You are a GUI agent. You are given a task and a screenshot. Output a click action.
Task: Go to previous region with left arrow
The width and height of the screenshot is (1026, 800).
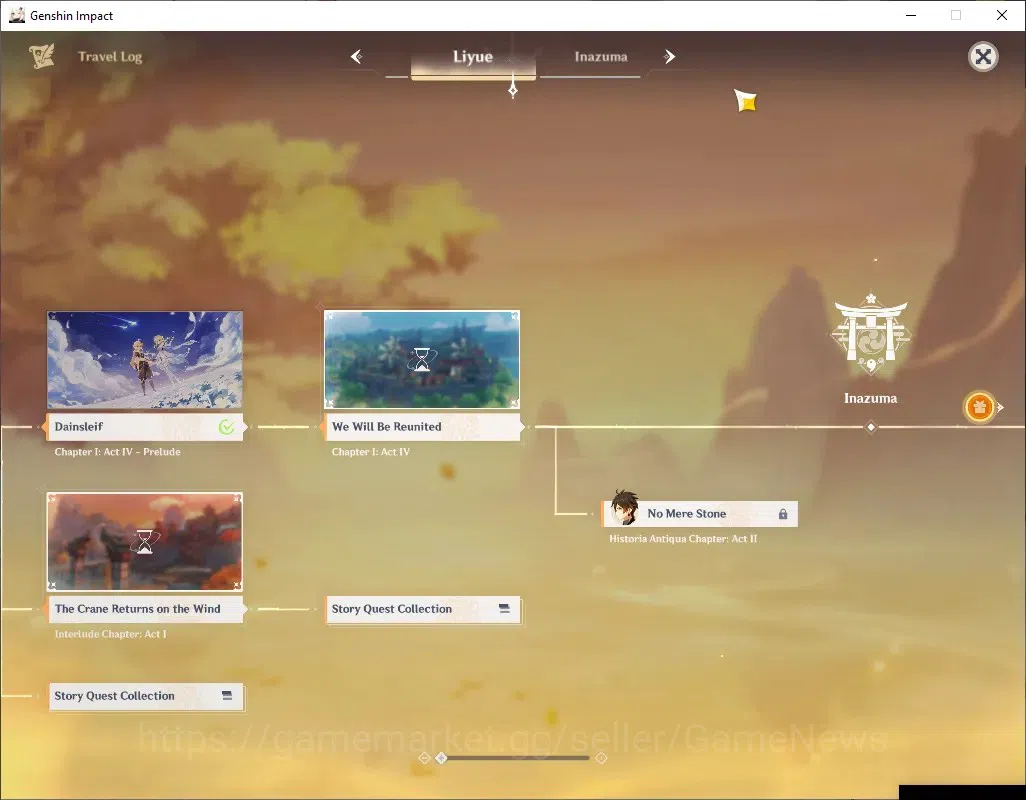pyautogui.click(x=357, y=57)
